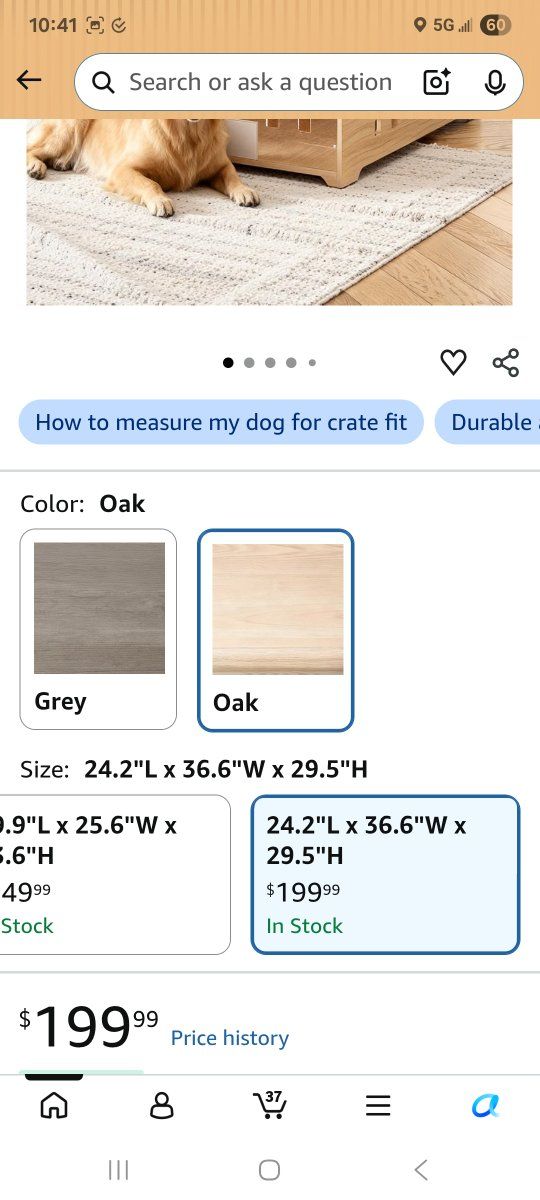Open Alexa assistant icon
The image size is (540, 1200).
(485, 1105)
